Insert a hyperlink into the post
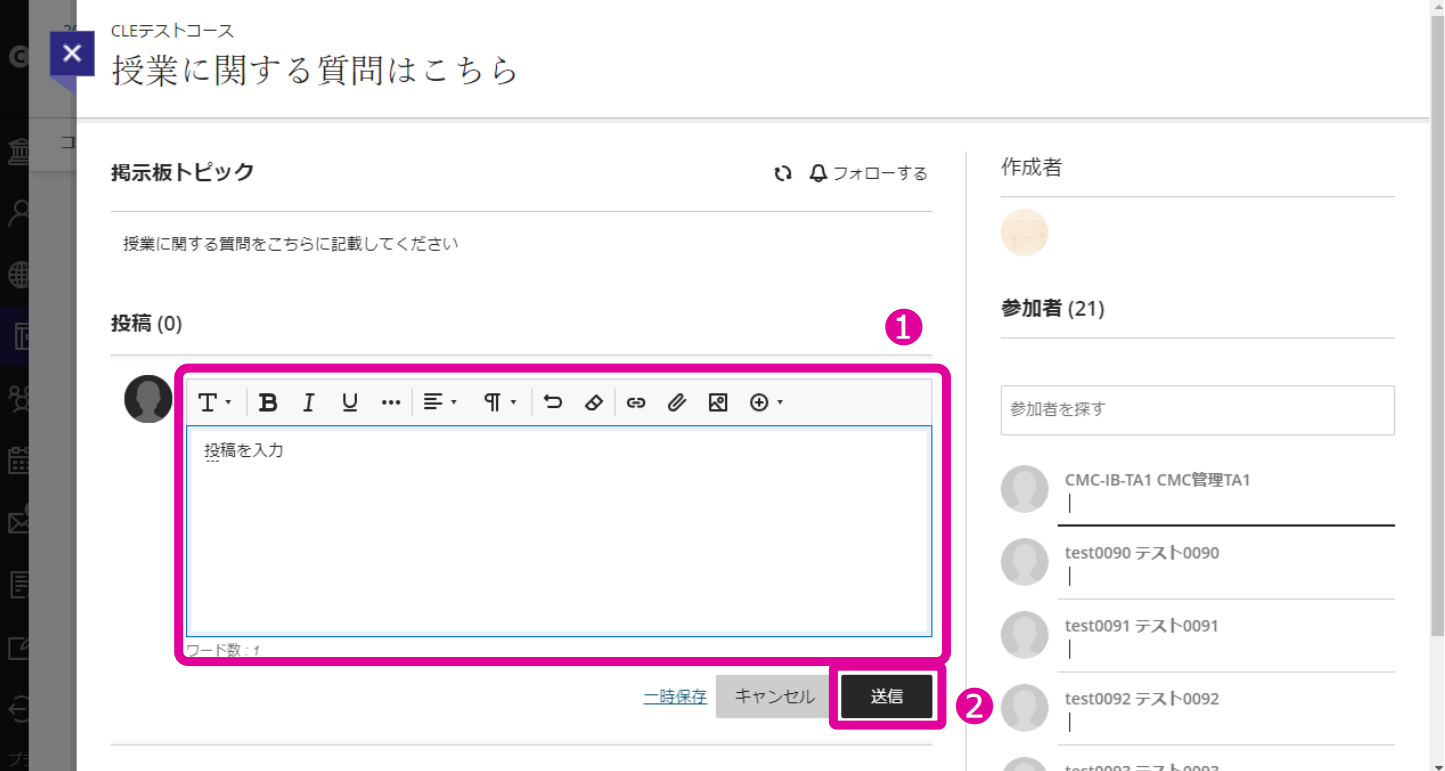Screen dimensions: 1445x771 (x=636, y=402)
